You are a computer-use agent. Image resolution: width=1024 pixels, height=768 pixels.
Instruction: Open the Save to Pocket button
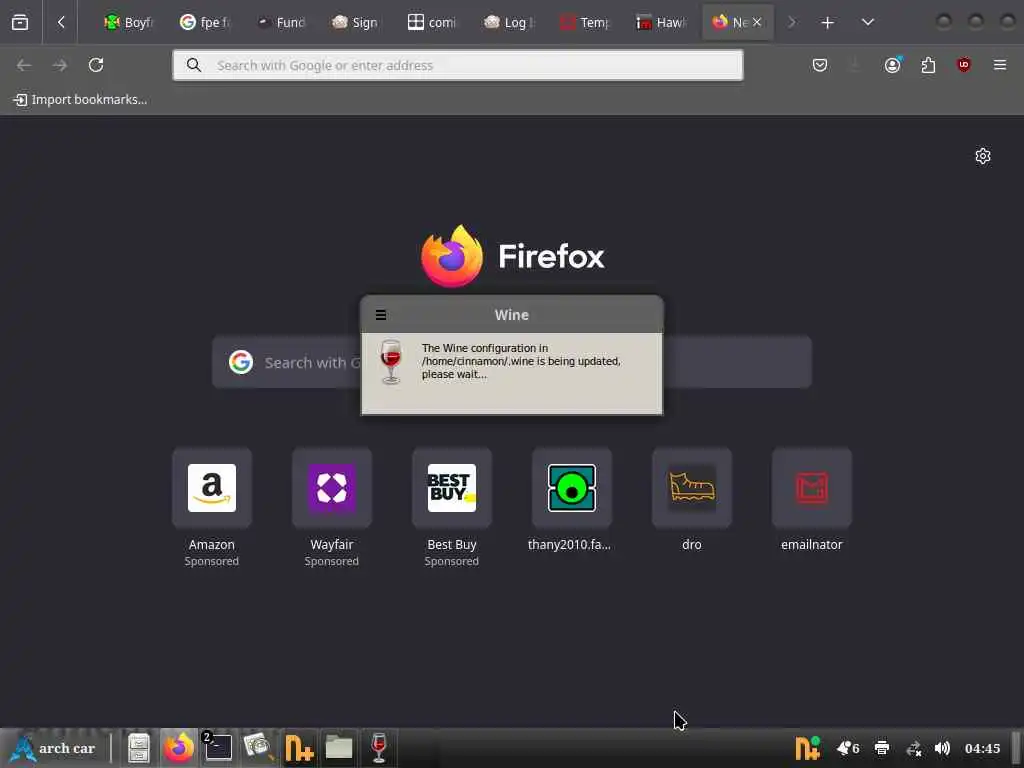(x=820, y=65)
